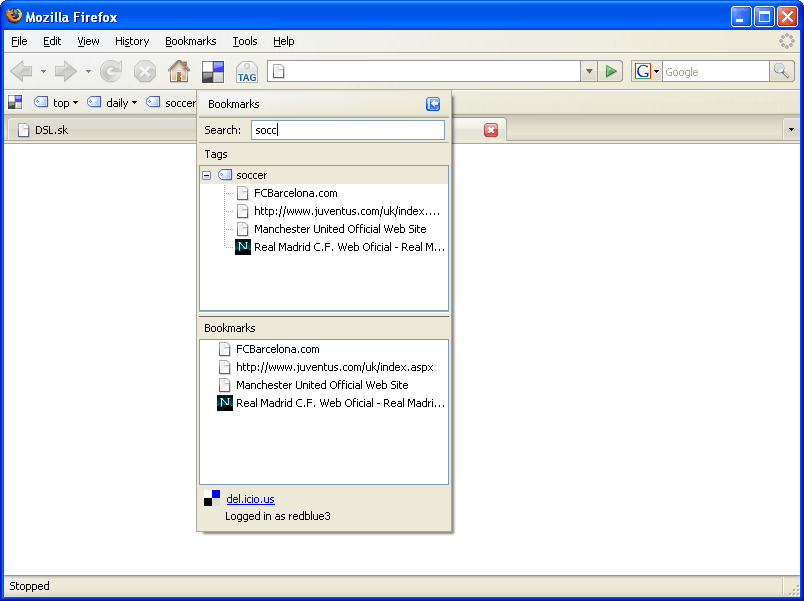
Task: Open the list all tabs dropdown
Action: (791, 130)
